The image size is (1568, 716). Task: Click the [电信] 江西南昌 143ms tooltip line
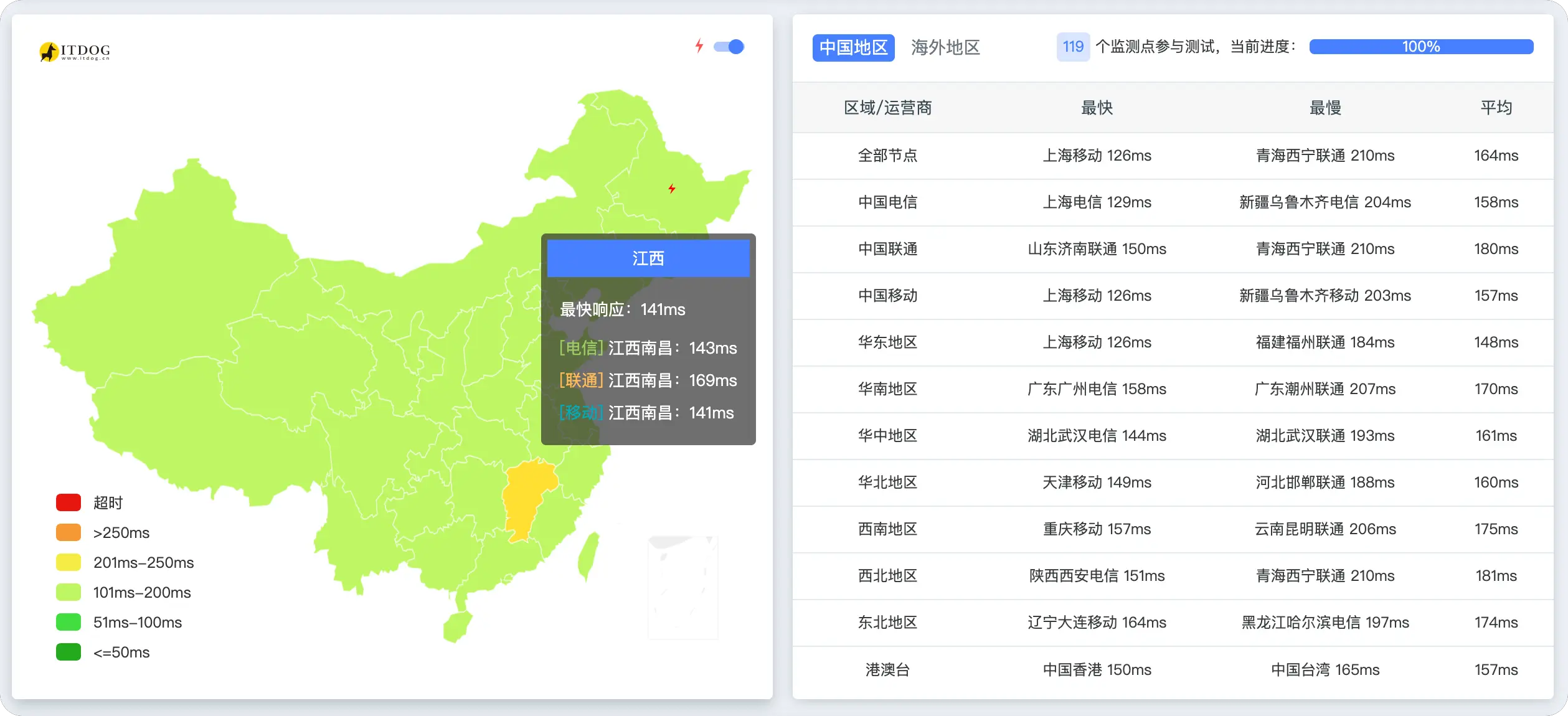pyautogui.click(x=648, y=347)
